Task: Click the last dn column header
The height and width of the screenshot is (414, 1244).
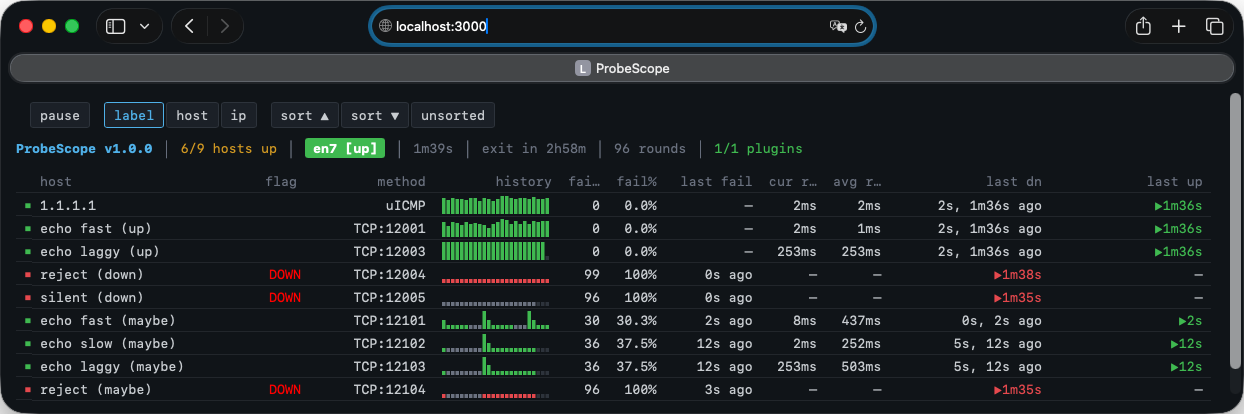Action: click(1014, 182)
